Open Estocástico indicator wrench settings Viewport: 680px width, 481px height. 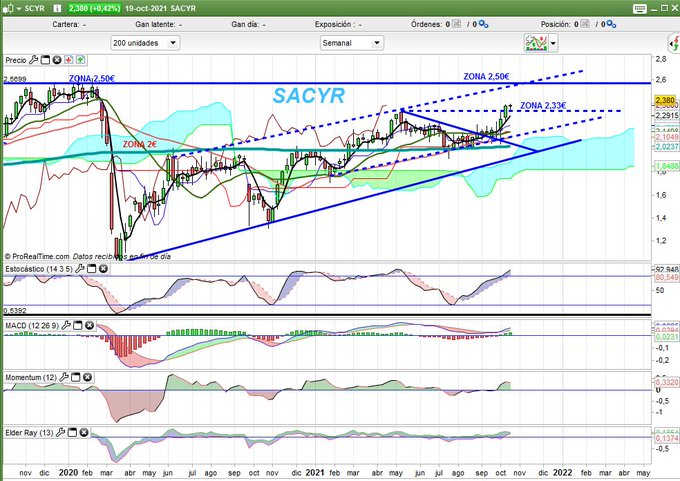(79, 269)
